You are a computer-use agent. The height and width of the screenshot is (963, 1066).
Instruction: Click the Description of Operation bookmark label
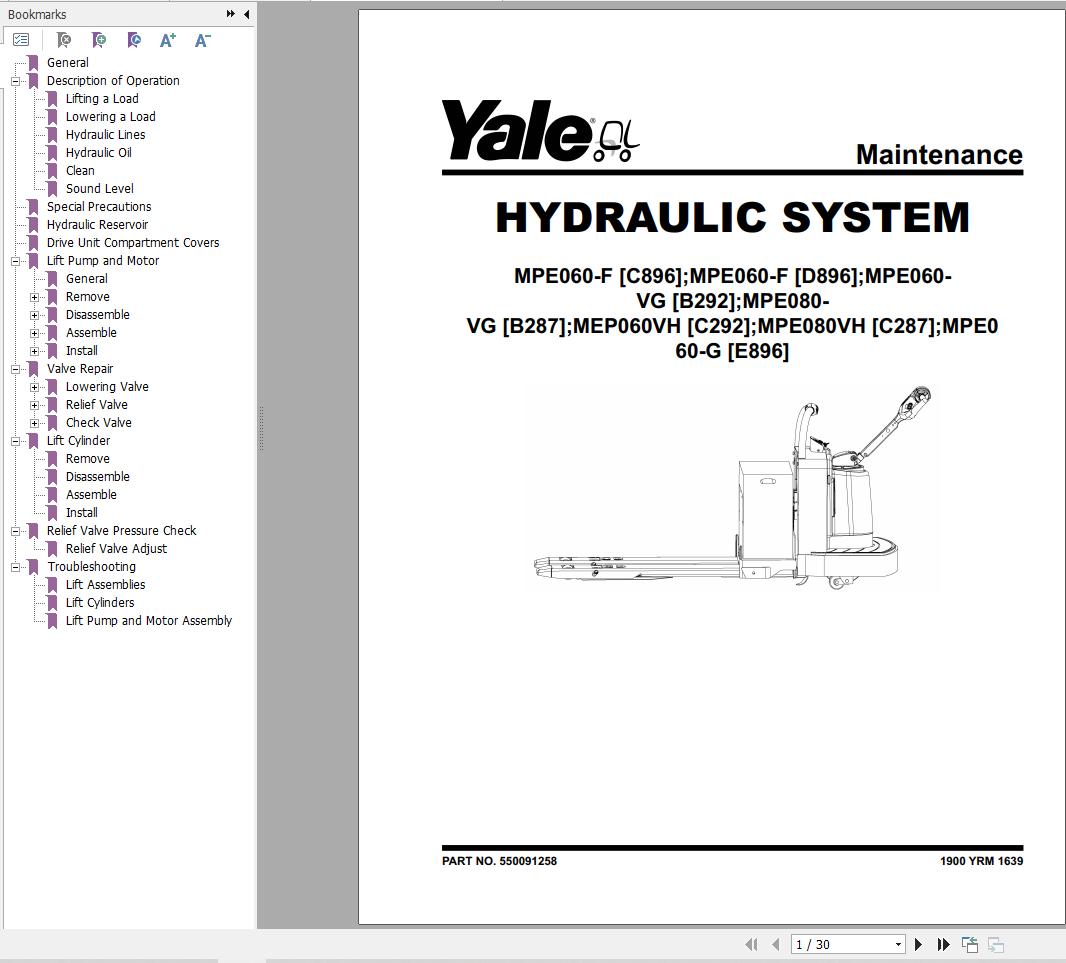pos(113,81)
